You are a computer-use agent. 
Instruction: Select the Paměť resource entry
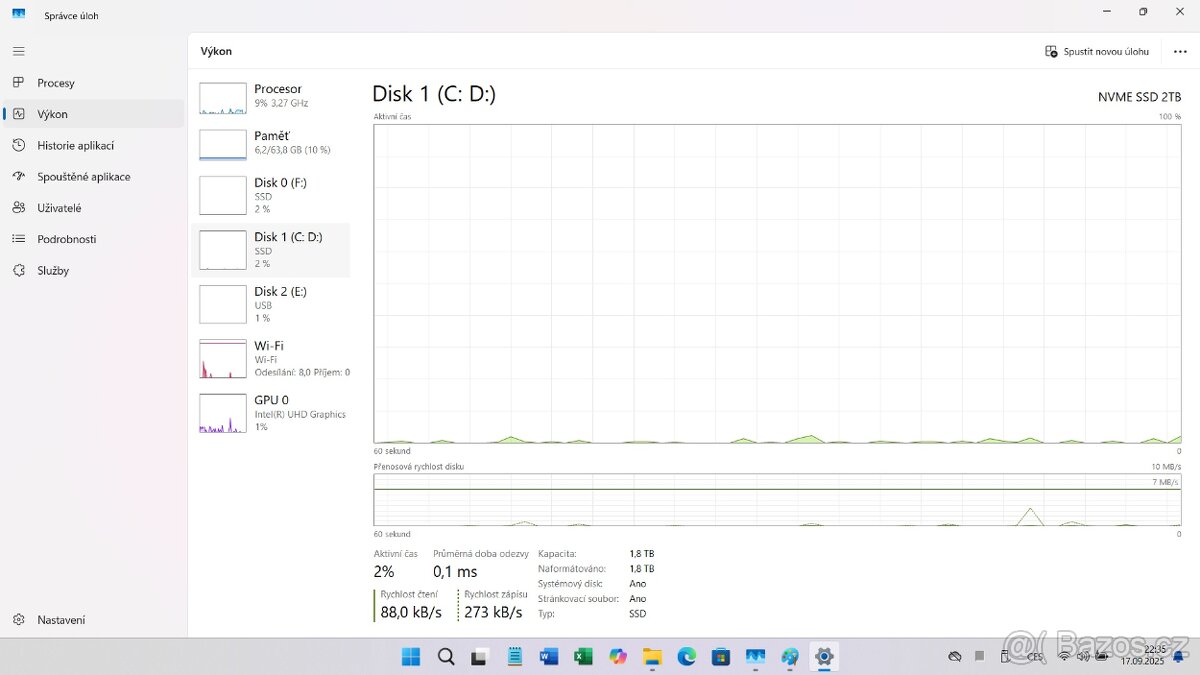click(x=271, y=142)
